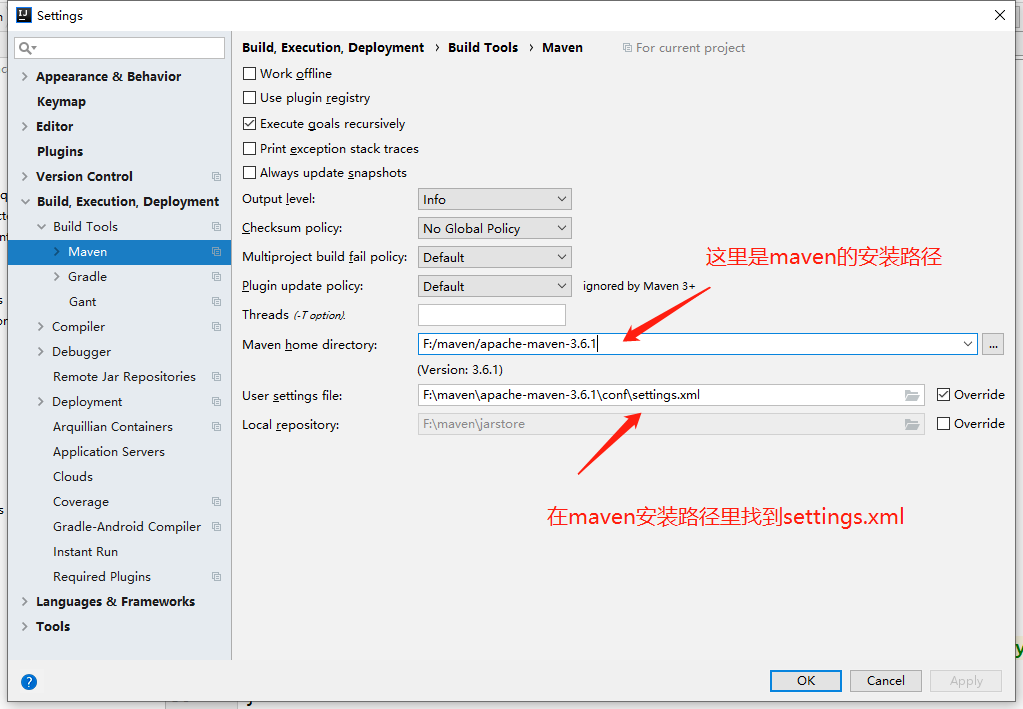Viewport: 1023px width, 709px height.
Task: Close the Settings dialog
Action: coord(1000,15)
